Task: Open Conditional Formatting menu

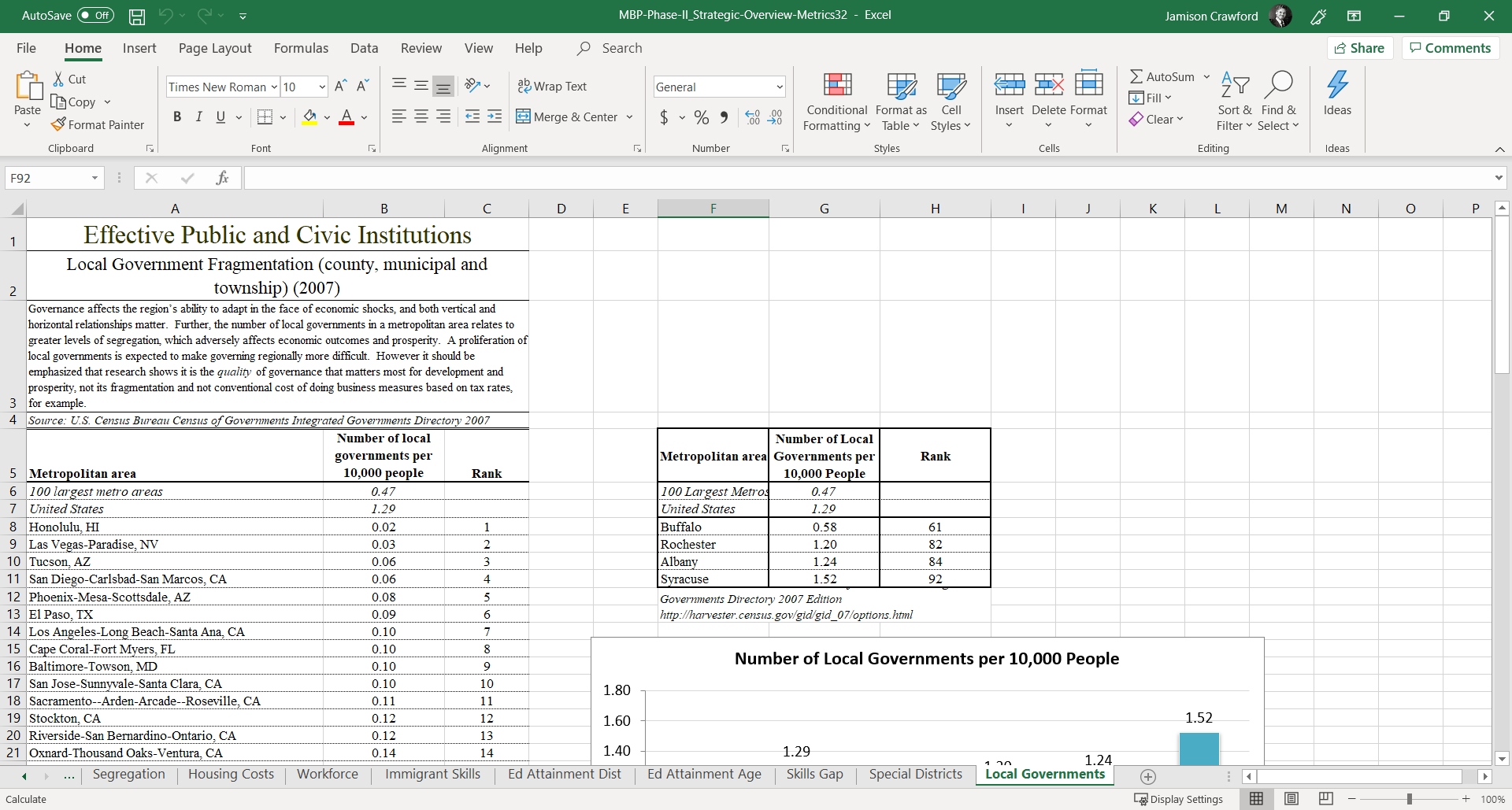Action: pyautogui.click(x=837, y=102)
